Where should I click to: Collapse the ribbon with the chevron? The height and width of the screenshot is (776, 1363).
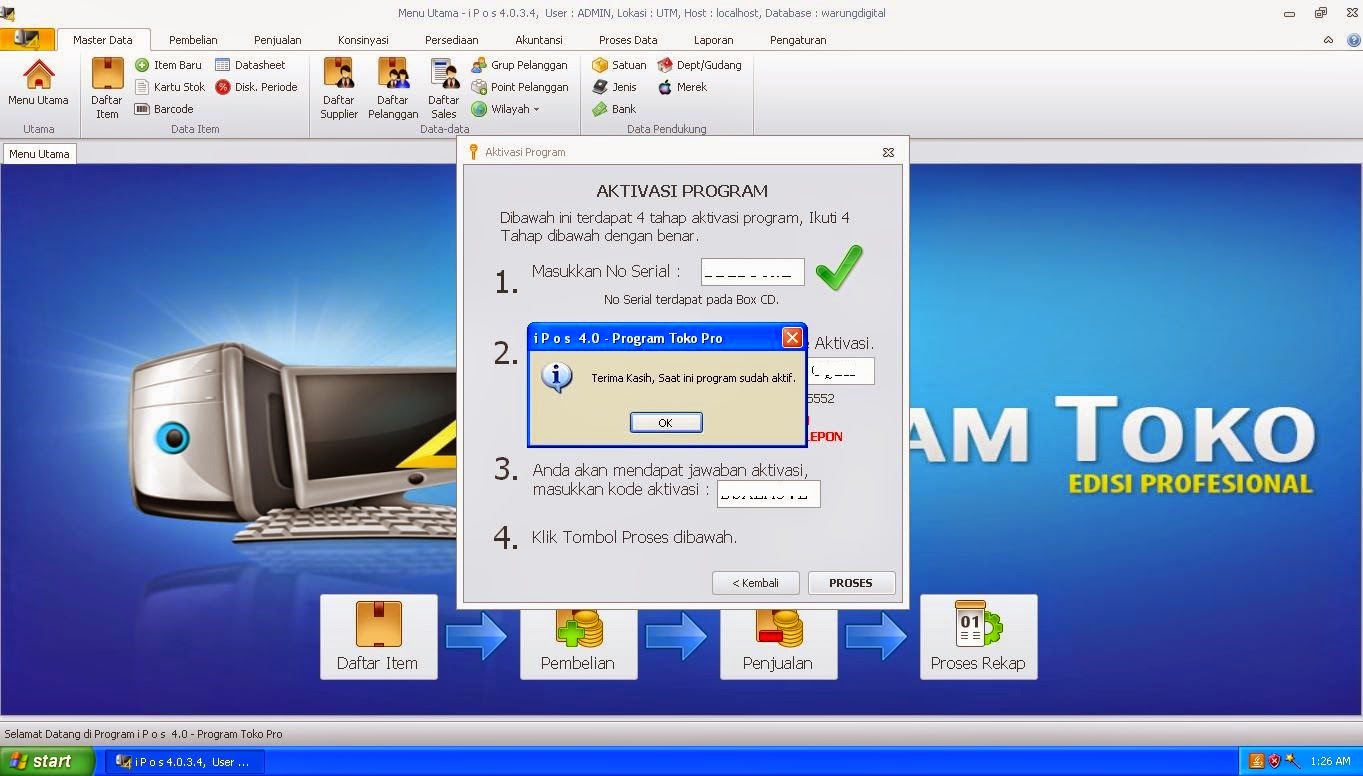1328,40
